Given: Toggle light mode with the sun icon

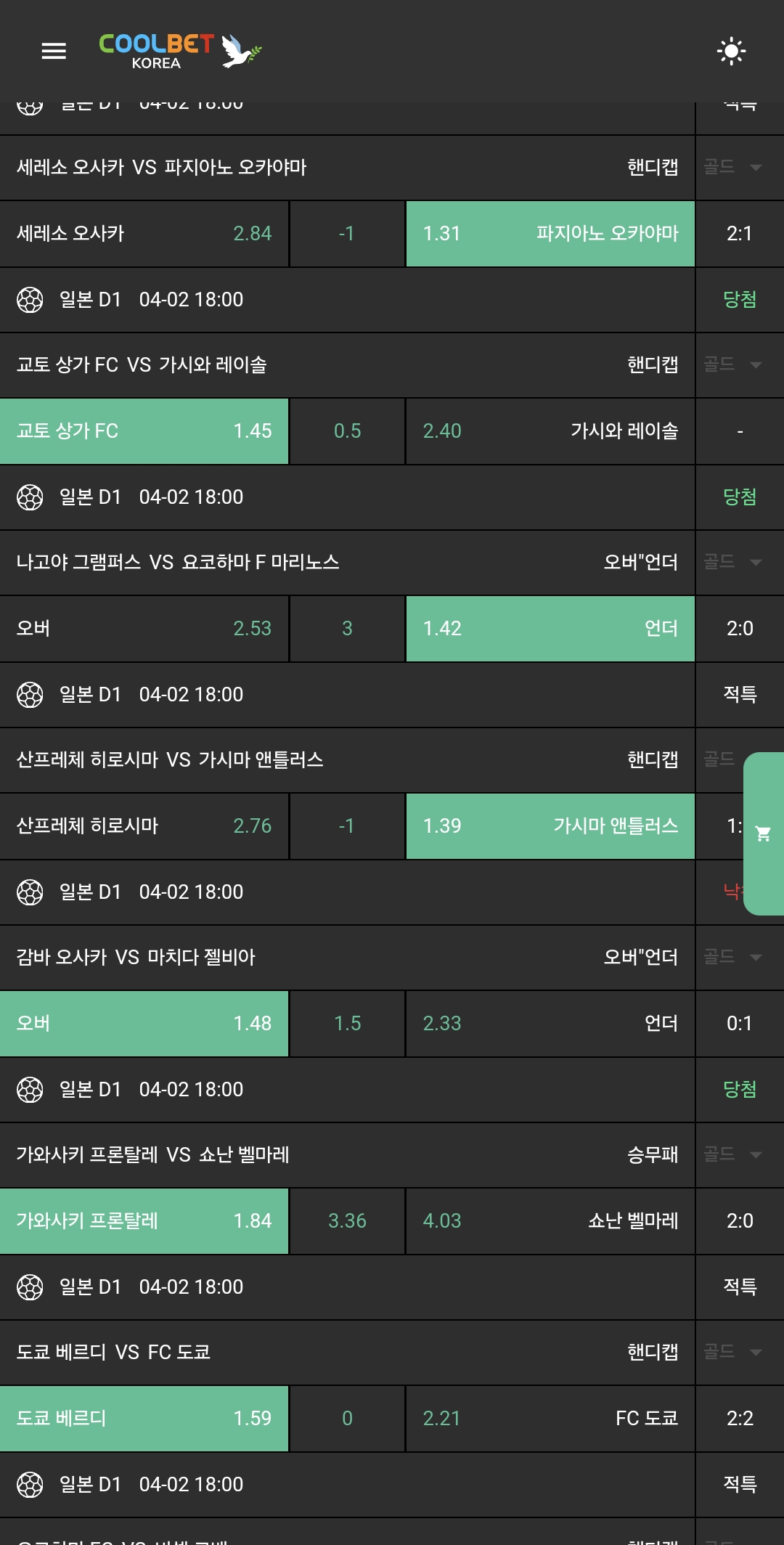Looking at the screenshot, I should 731,51.
